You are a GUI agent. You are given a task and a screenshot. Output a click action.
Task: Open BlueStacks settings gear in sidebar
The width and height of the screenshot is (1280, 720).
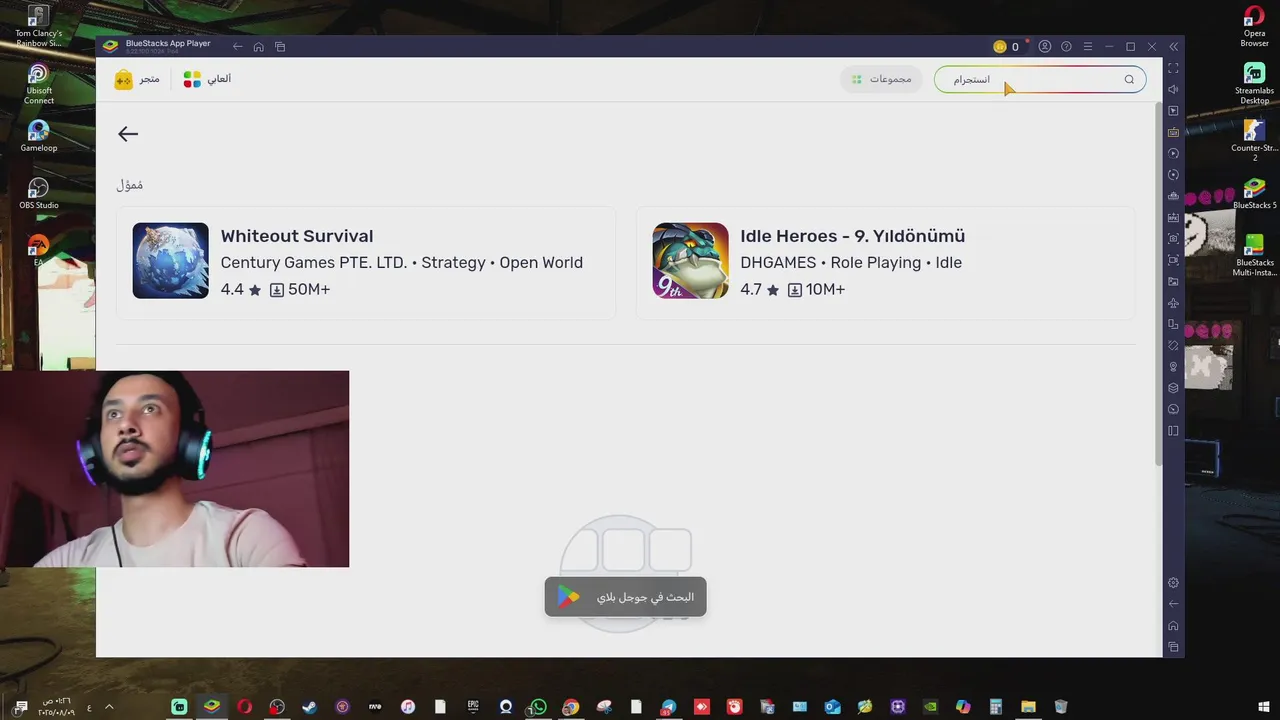pos(1173,583)
